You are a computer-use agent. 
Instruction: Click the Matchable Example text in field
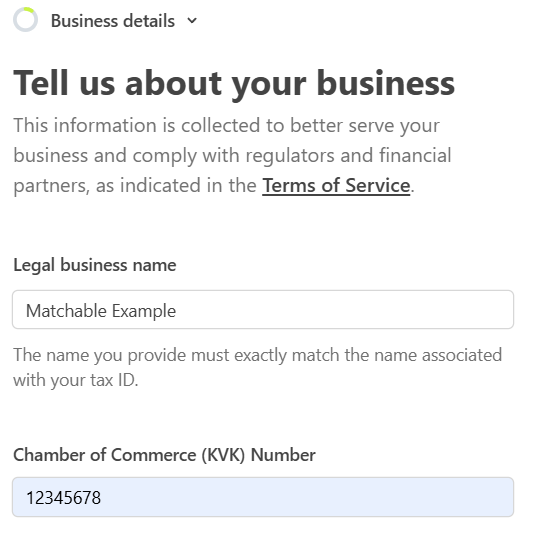101,311
